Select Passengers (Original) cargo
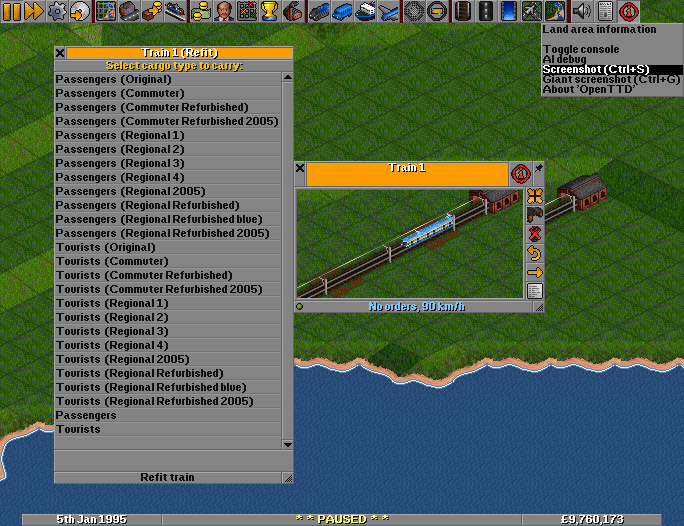The width and height of the screenshot is (684, 526). click(x=168, y=79)
